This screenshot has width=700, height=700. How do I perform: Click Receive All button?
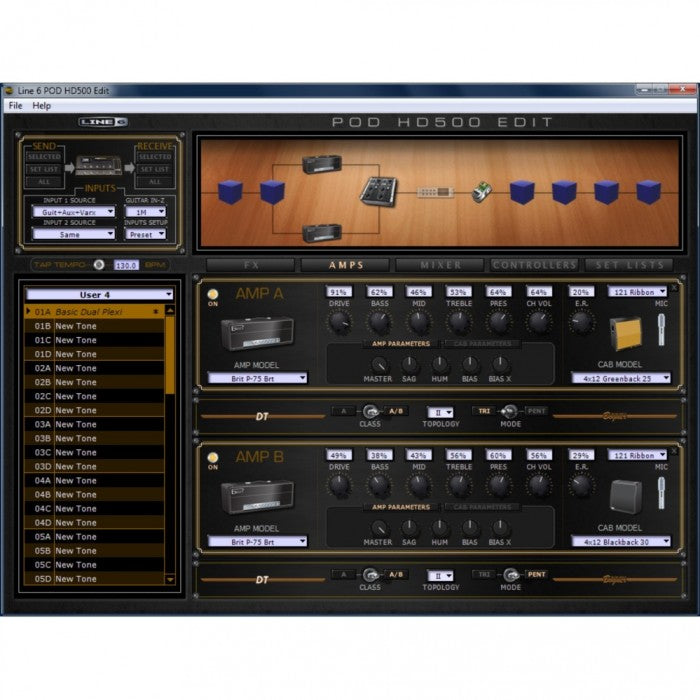click(154, 182)
